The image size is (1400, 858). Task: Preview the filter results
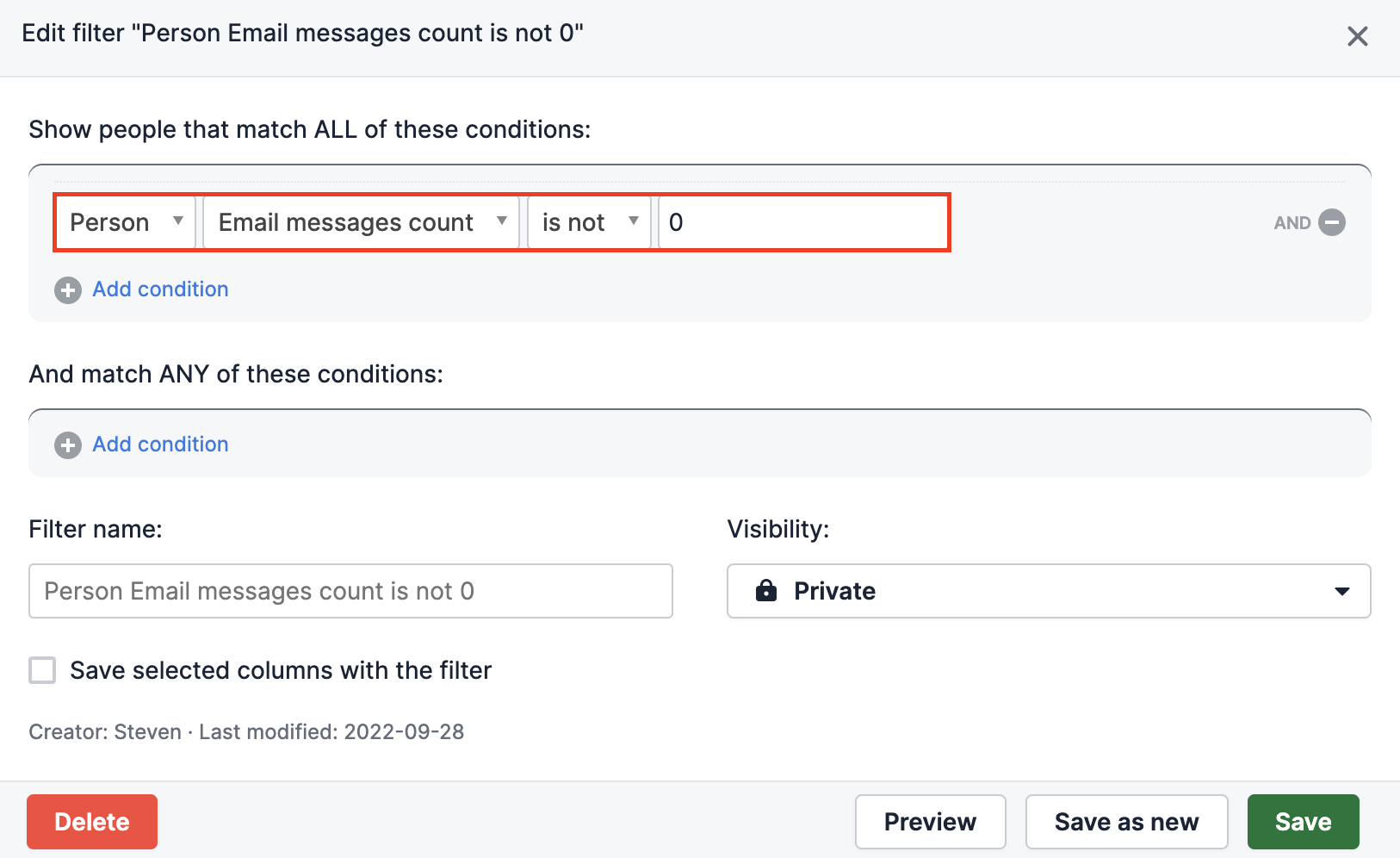coord(930,821)
